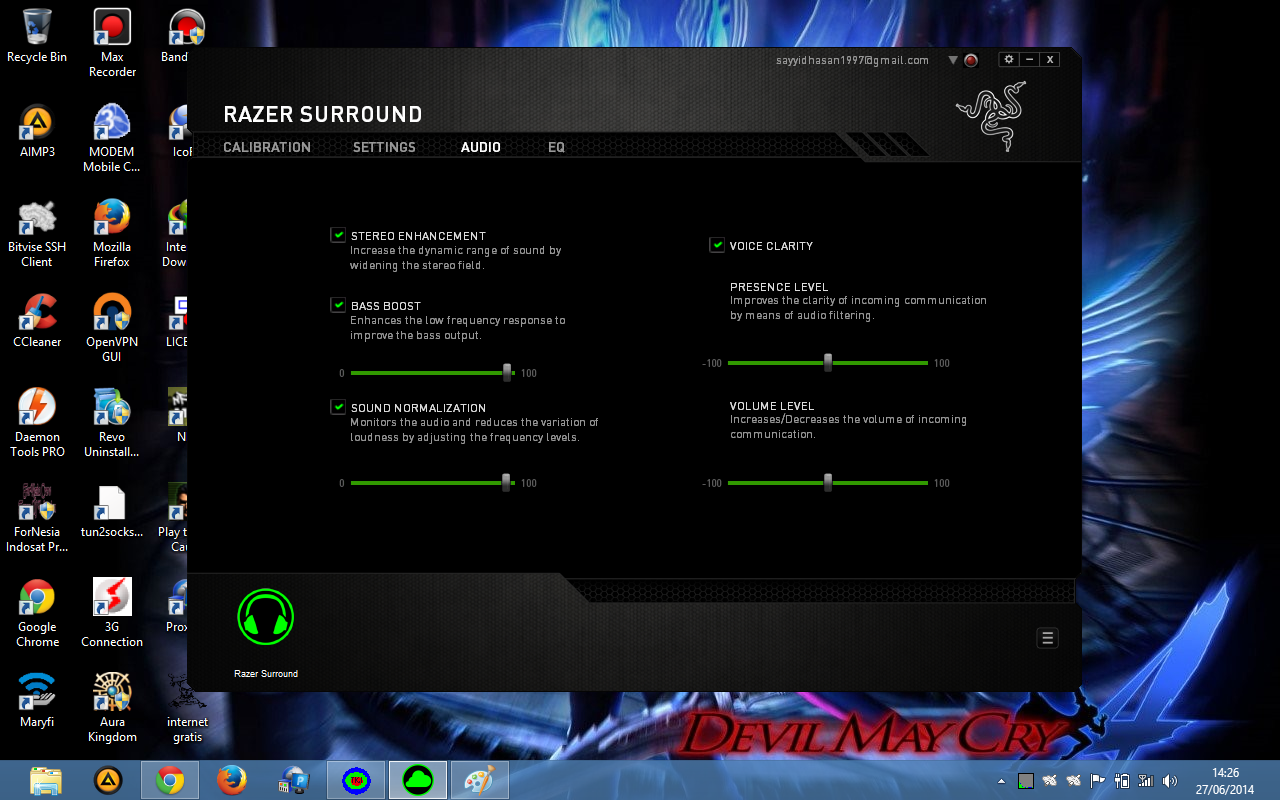Click the Razer Surround headphones icon
The height and width of the screenshot is (800, 1280).
click(265, 617)
